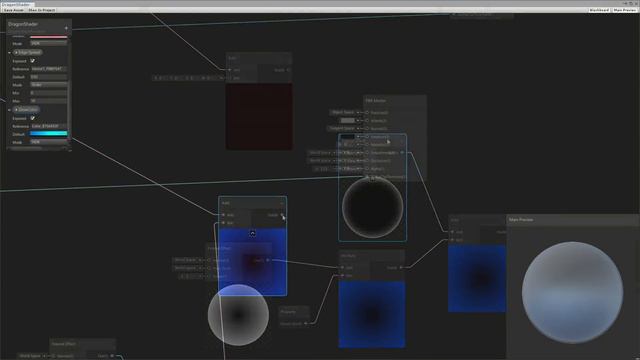
Task: Open the blue Glow Color default swatch
Action: (x=49, y=133)
